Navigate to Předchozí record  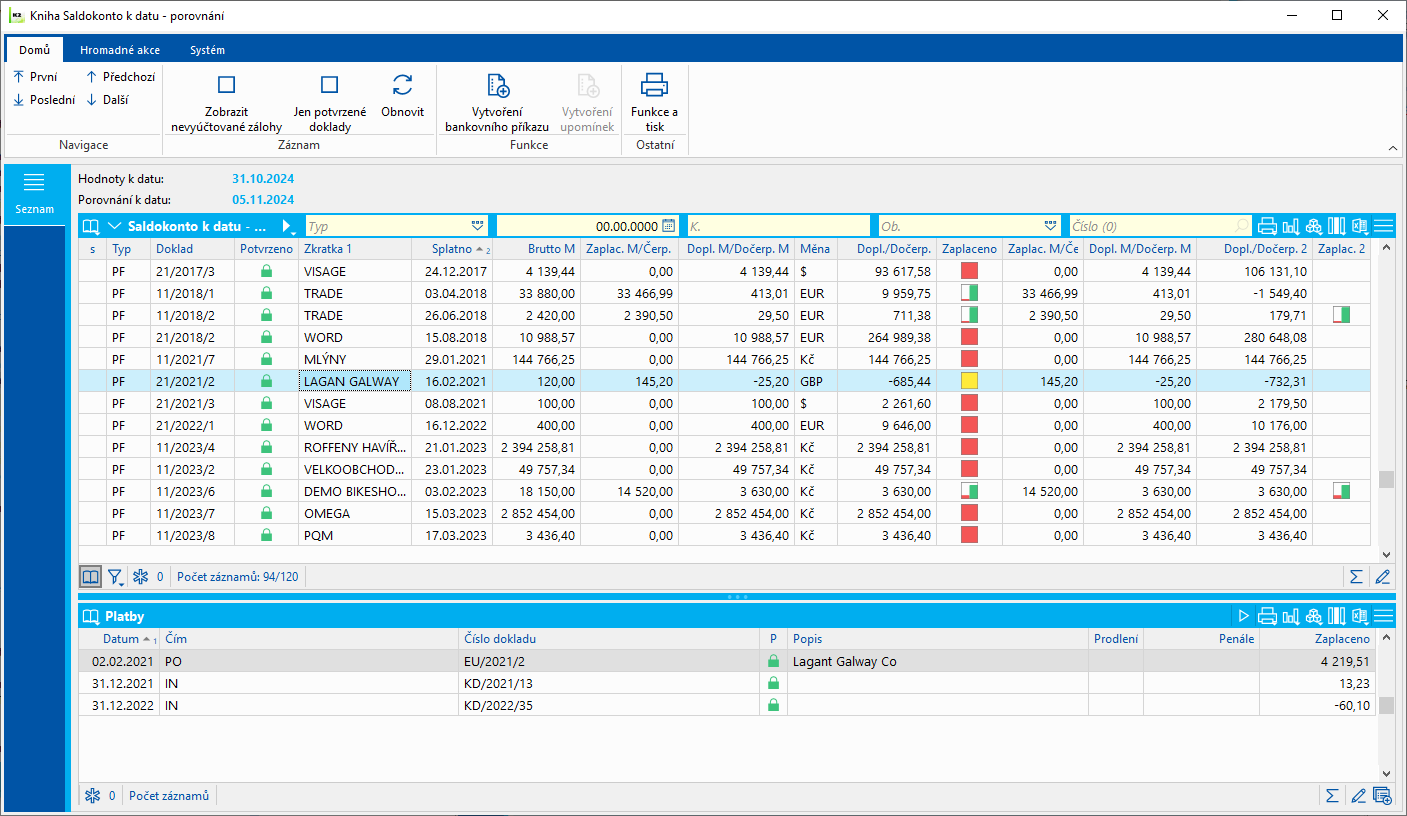click(120, 76)
